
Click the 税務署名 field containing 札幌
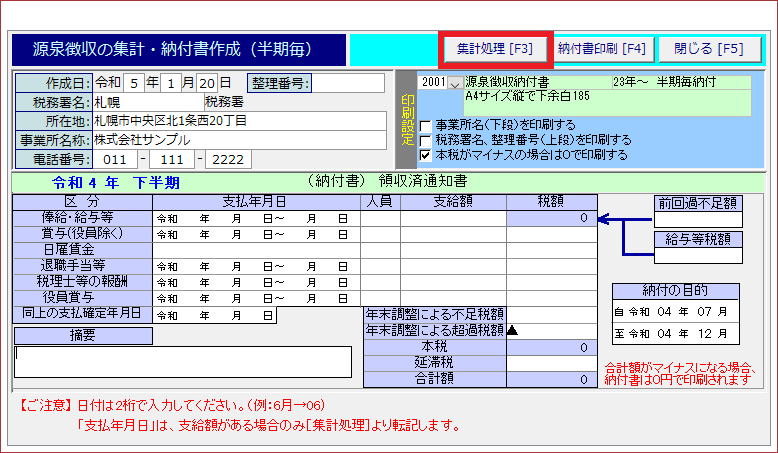tap(147, 101)
